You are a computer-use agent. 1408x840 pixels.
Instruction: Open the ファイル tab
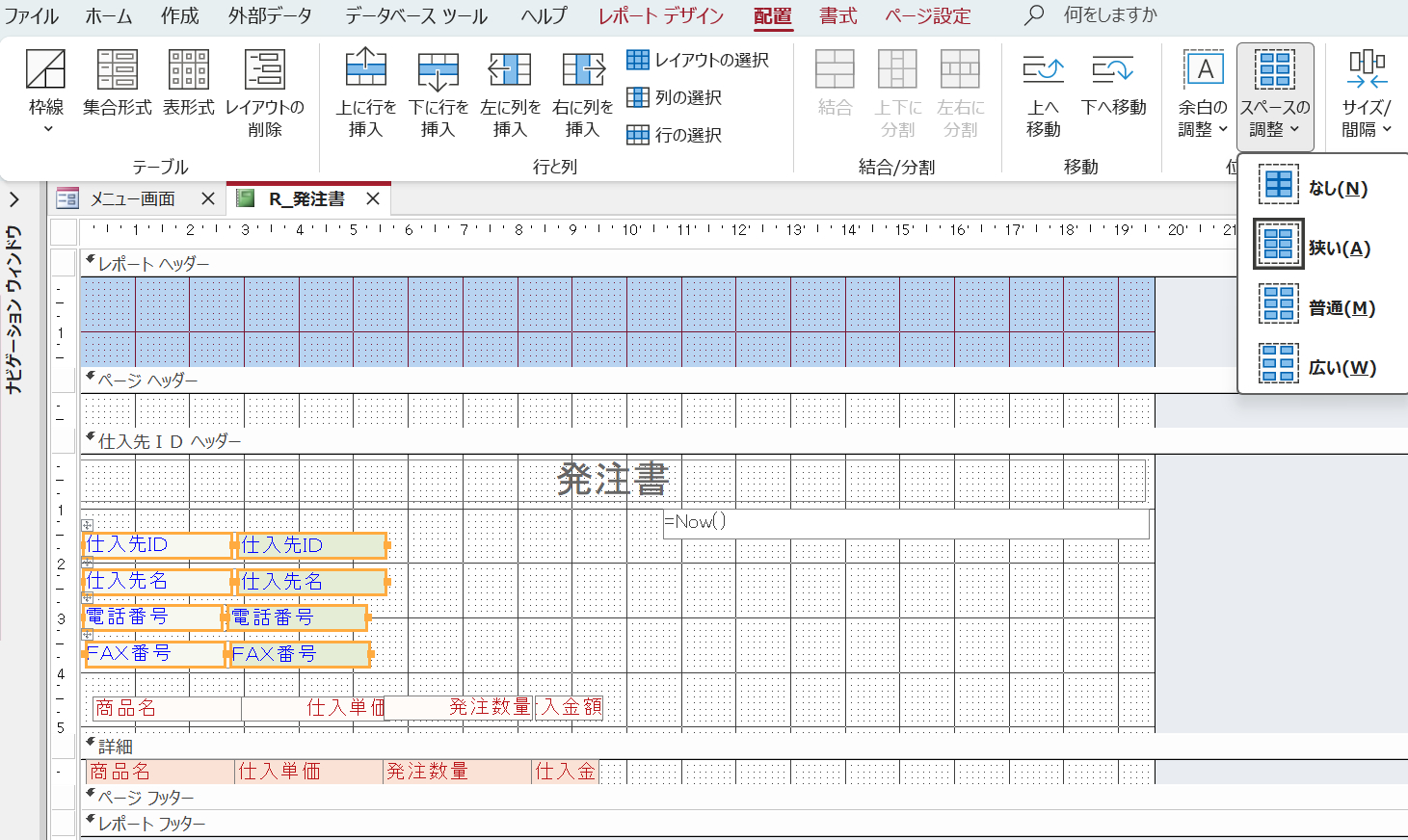[32, 16]
